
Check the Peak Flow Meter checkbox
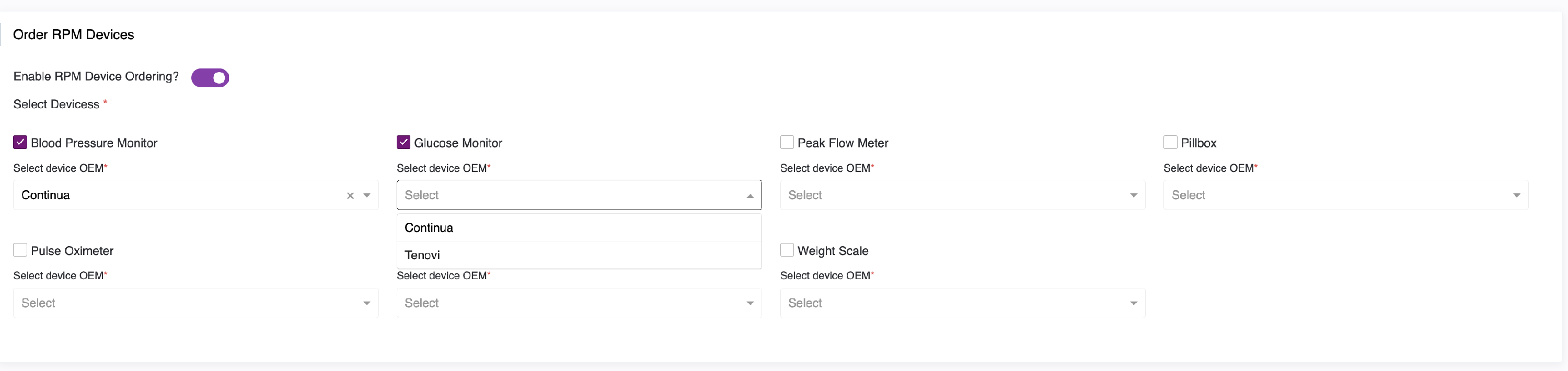tap(787, 143)
